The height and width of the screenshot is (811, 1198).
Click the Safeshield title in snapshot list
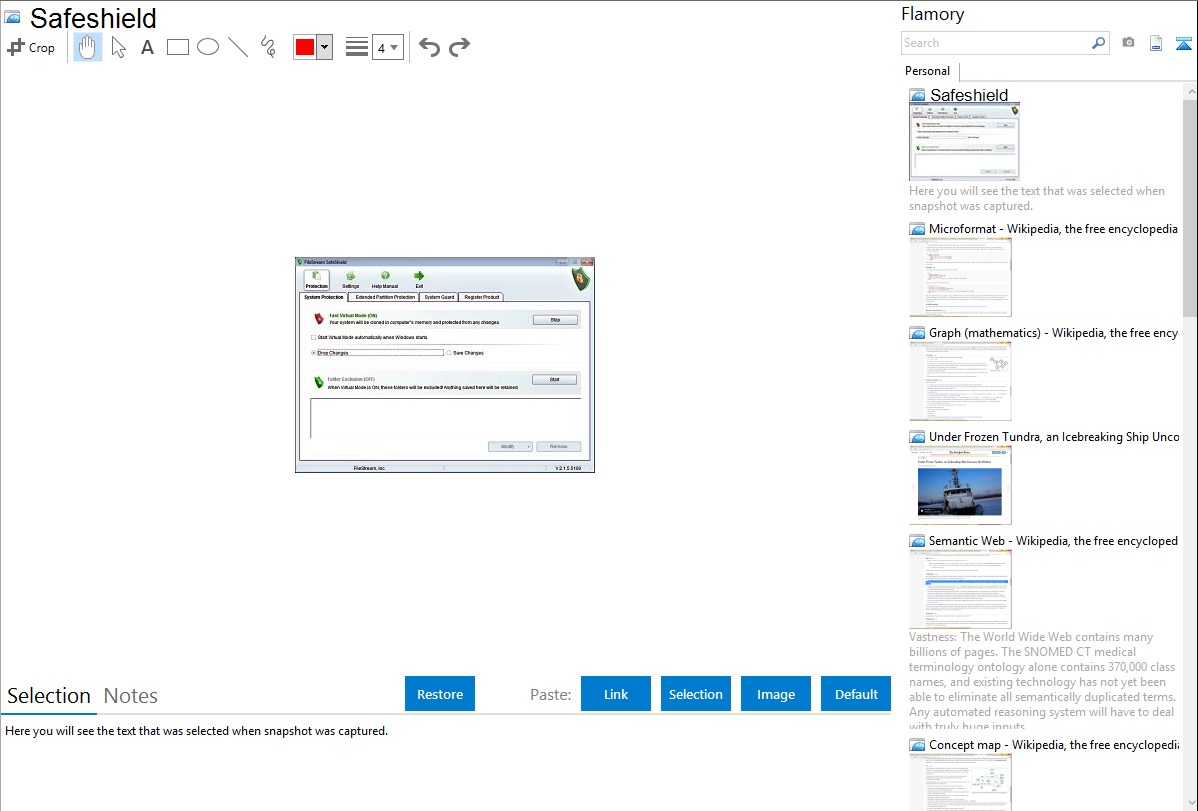969,95
